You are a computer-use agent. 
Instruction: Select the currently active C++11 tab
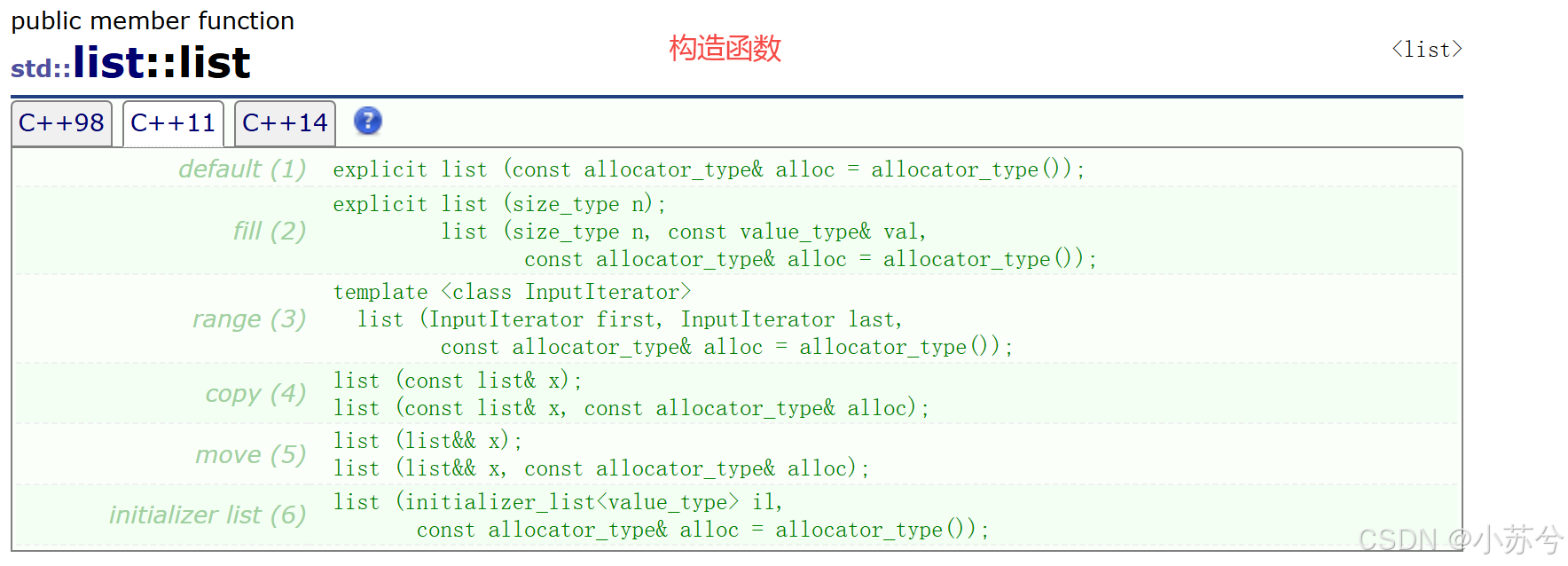click(x=172, y=122)
